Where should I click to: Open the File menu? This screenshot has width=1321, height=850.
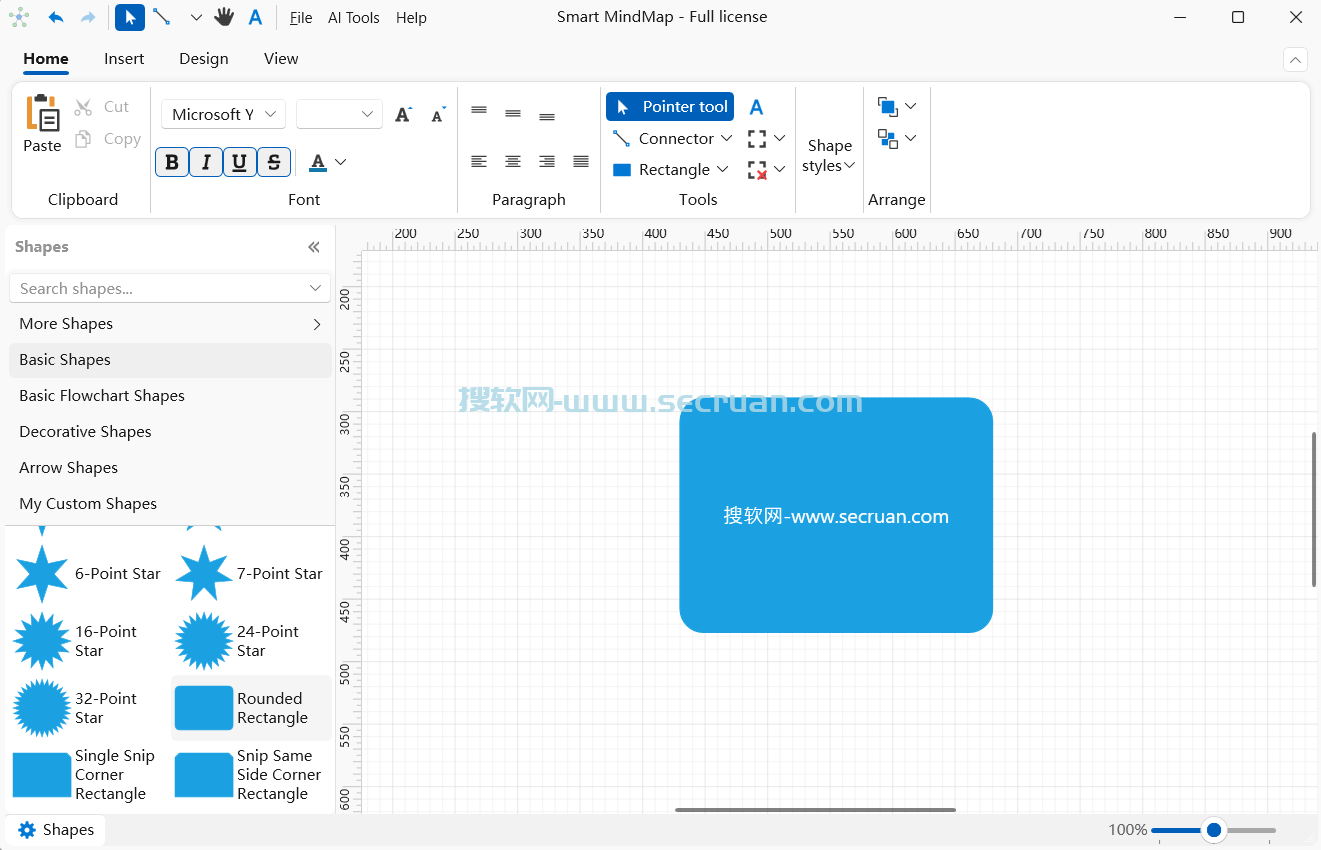pos(301,18)
